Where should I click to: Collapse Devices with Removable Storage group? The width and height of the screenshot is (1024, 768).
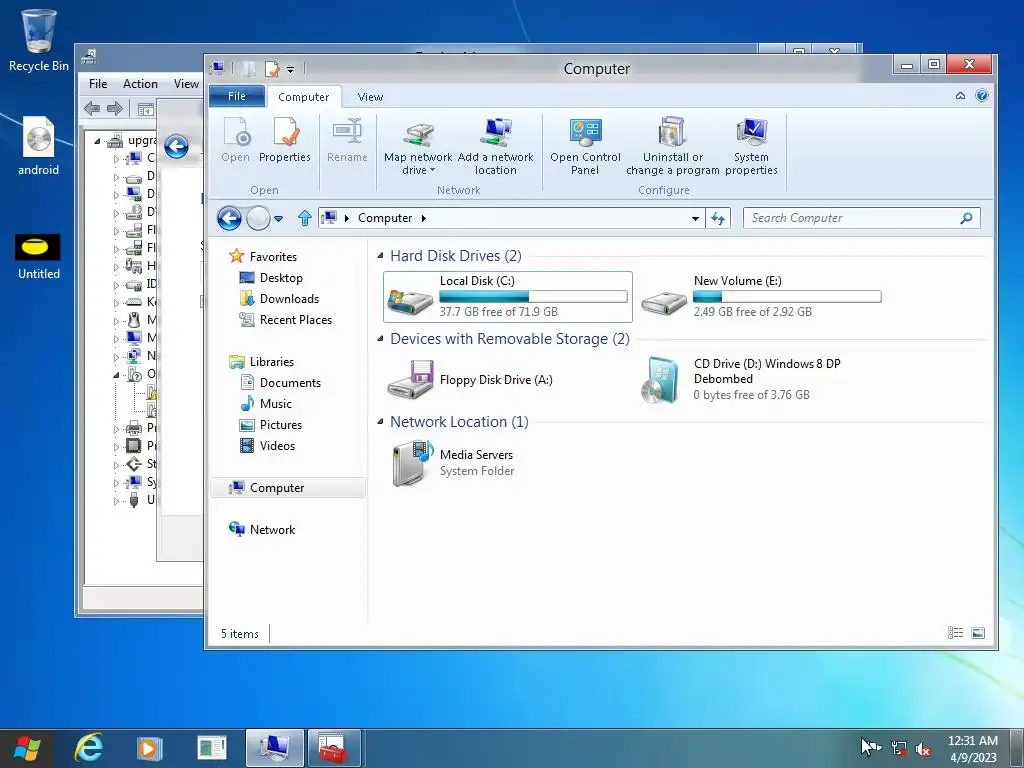380,338
